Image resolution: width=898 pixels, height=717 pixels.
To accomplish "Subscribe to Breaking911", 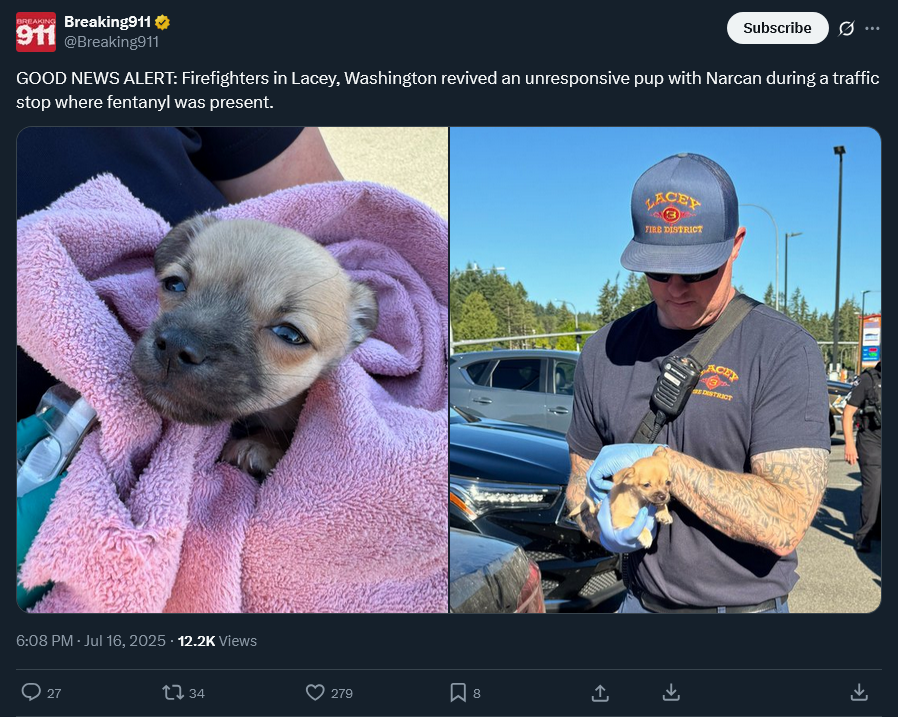I will point(777,28).
